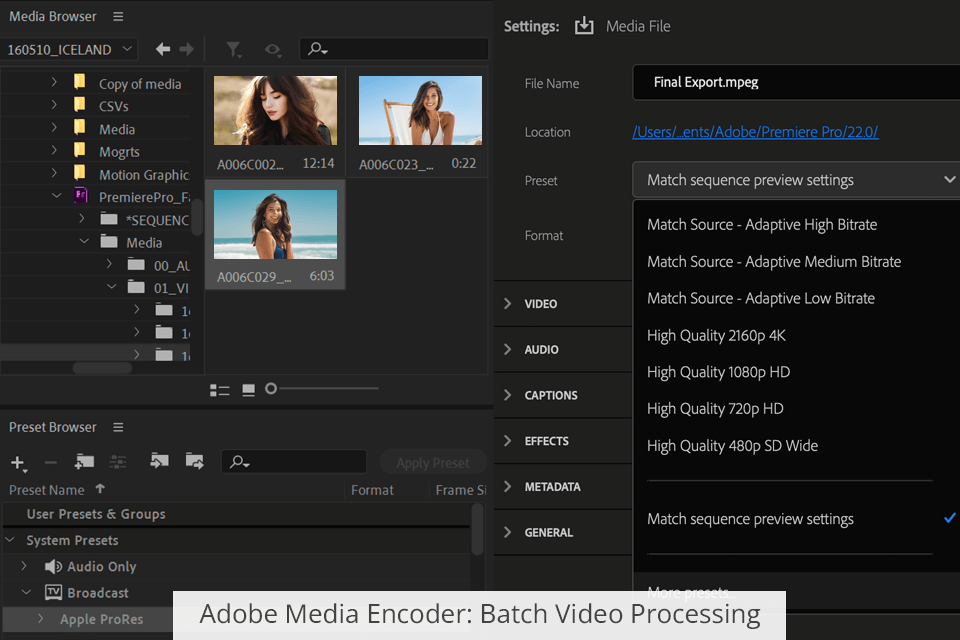
Task: Open the Preset Browser panel menu
Action: [x=118, y=427]
